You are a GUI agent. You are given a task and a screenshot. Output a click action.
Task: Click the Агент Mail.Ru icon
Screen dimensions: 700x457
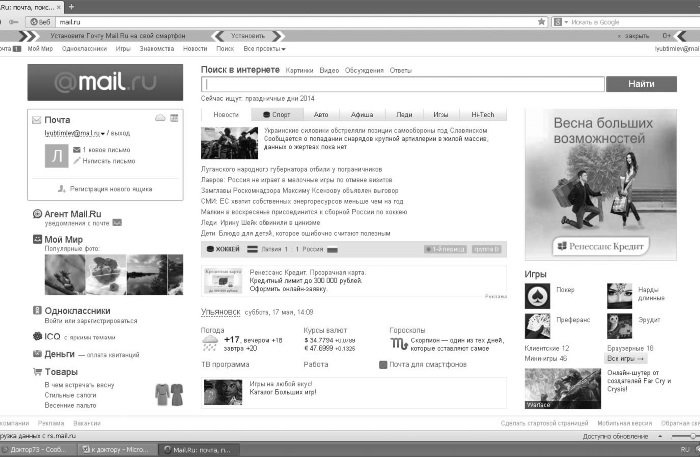tap(38, 214)
